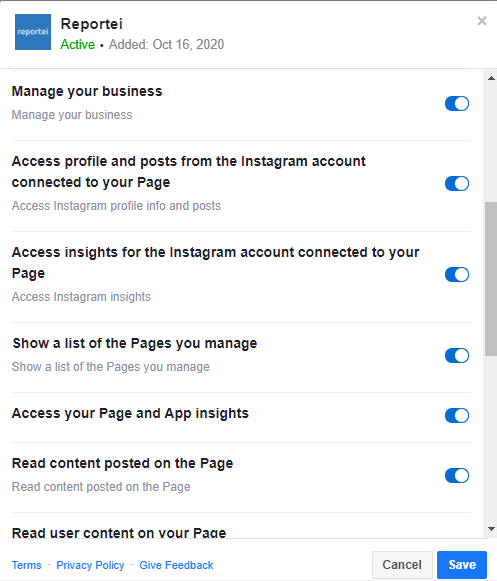Click the Reportei app title
This screenshot has width=497, height=581.
[x=92, y=24]
